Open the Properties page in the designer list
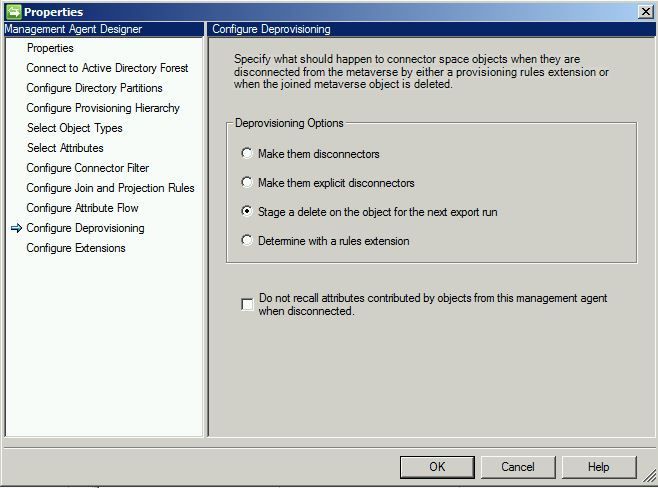 [x=50, y=48]
